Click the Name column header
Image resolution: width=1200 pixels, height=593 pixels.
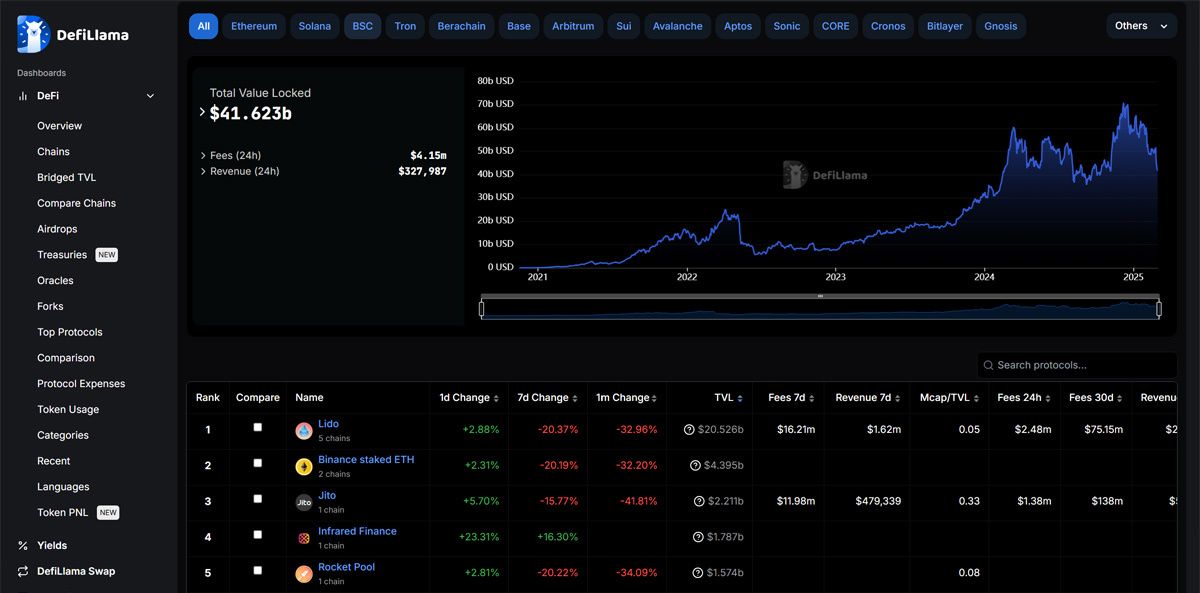309,398
